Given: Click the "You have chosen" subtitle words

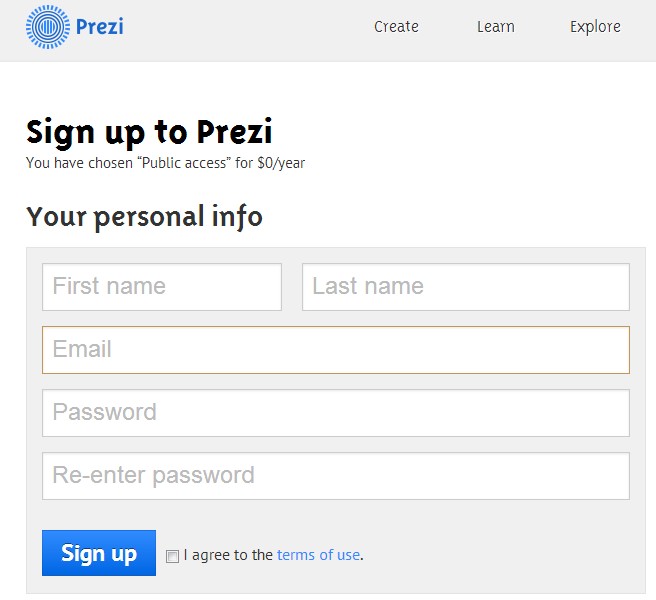Looking at the screenshot, I should pos(79,163).
